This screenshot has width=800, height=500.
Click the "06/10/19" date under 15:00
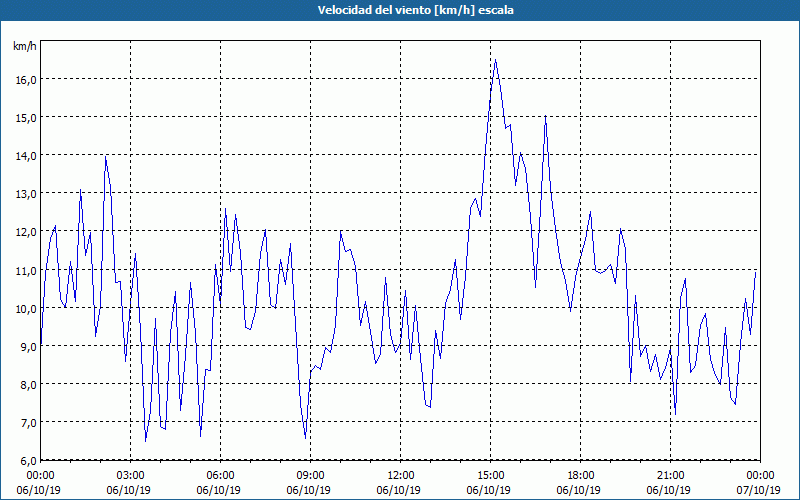click(489, 490)
